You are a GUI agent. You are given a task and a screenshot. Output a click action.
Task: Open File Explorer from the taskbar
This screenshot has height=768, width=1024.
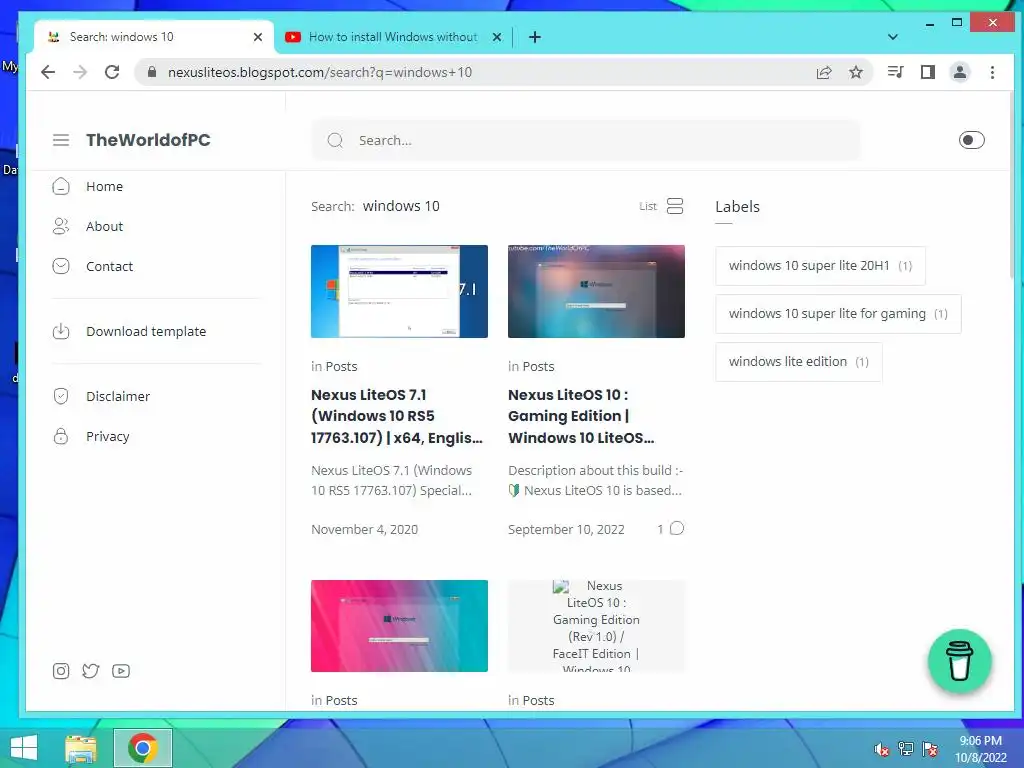click(81, 748)
